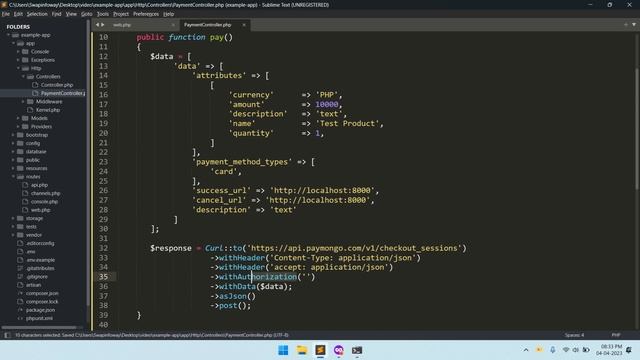Collapse the app folder
This screenshot has width=640, height=360.
[13, 43]
